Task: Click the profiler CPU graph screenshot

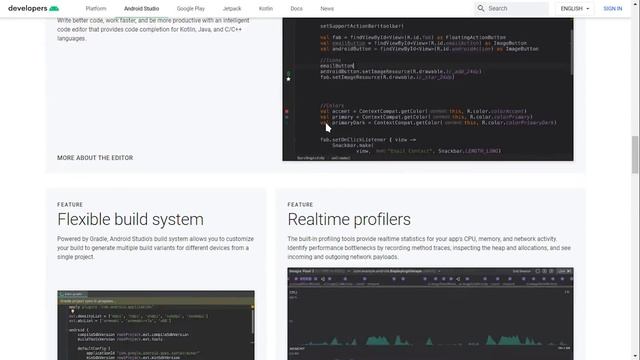Action: [430, 314]
